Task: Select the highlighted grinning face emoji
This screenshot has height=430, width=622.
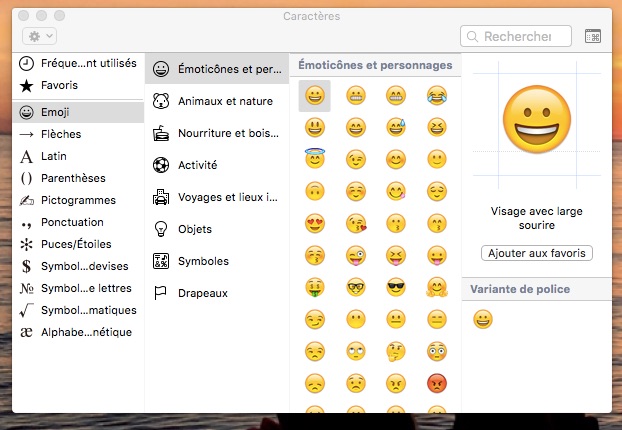Action: [x=315, y=96]
